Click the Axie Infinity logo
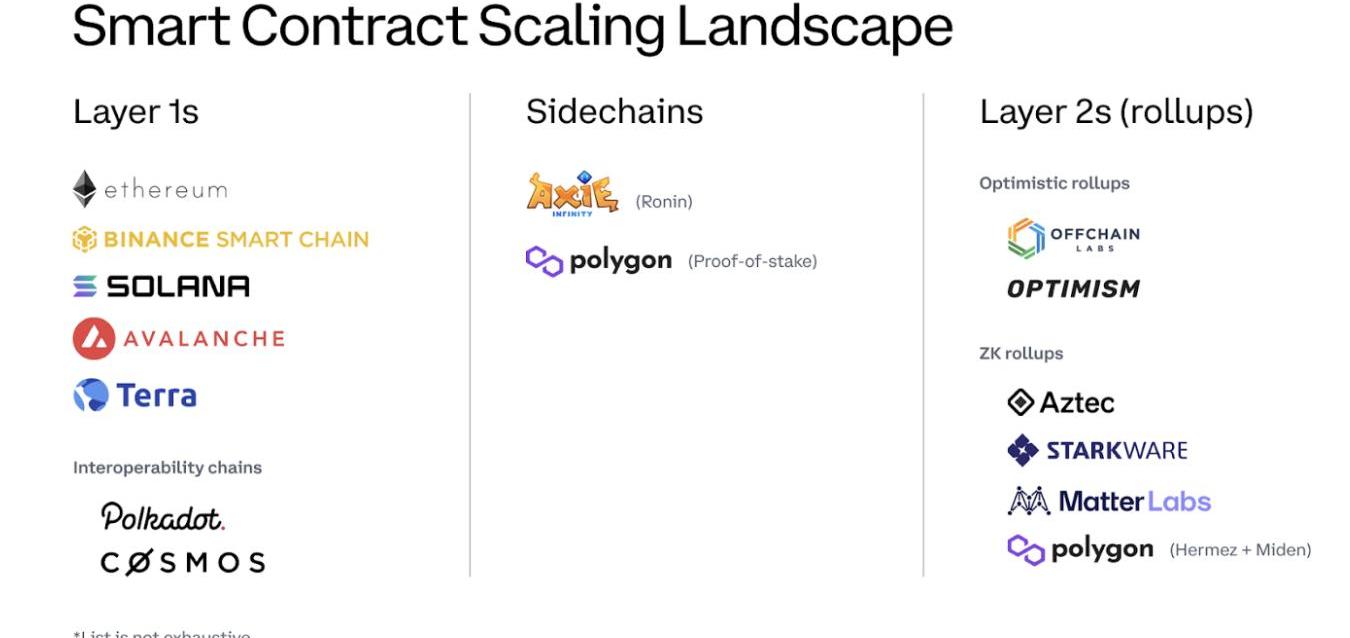Viewport: 1350px width, 638px height. point(572,194)
